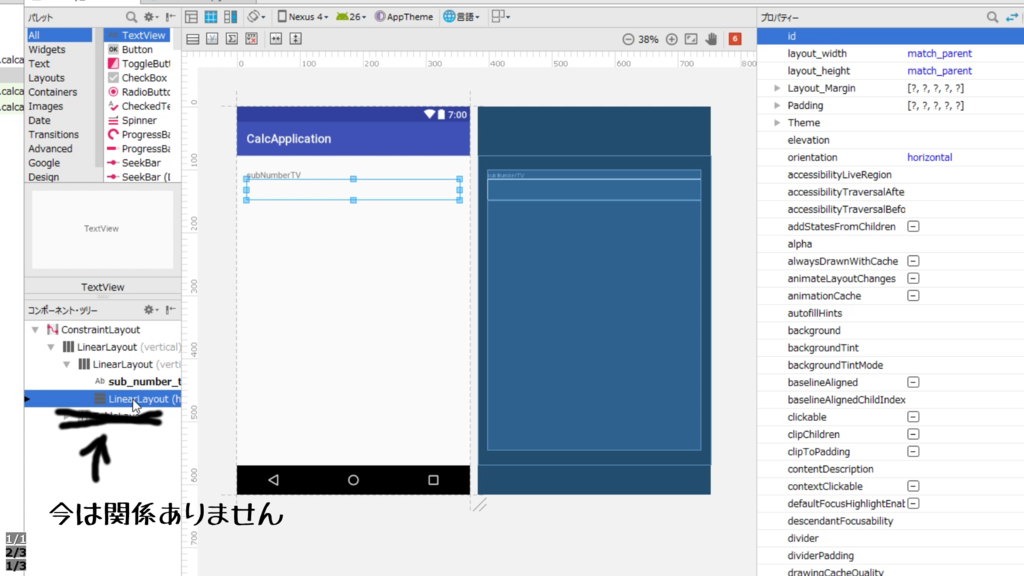Select CheckBox widget in palette

137,78
